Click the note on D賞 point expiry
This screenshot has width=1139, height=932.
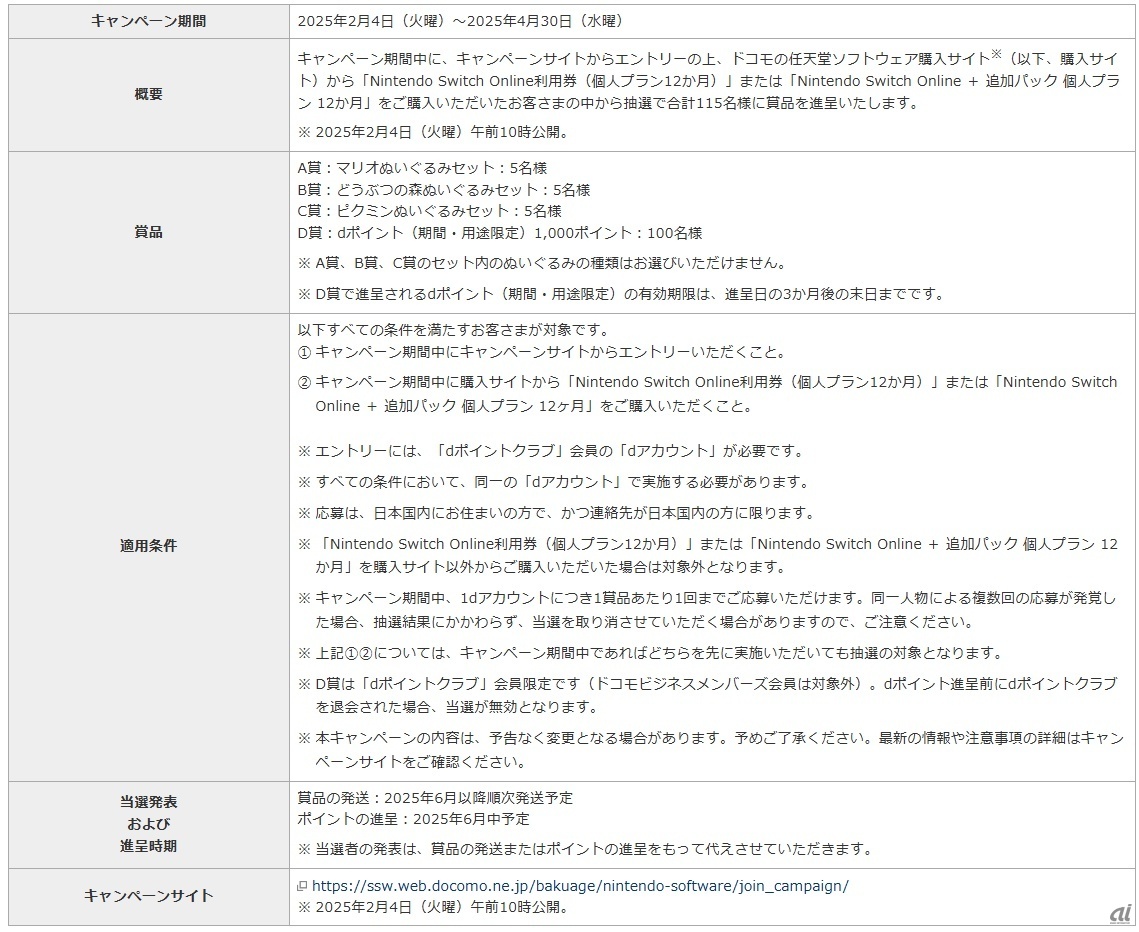click(621, 294)
